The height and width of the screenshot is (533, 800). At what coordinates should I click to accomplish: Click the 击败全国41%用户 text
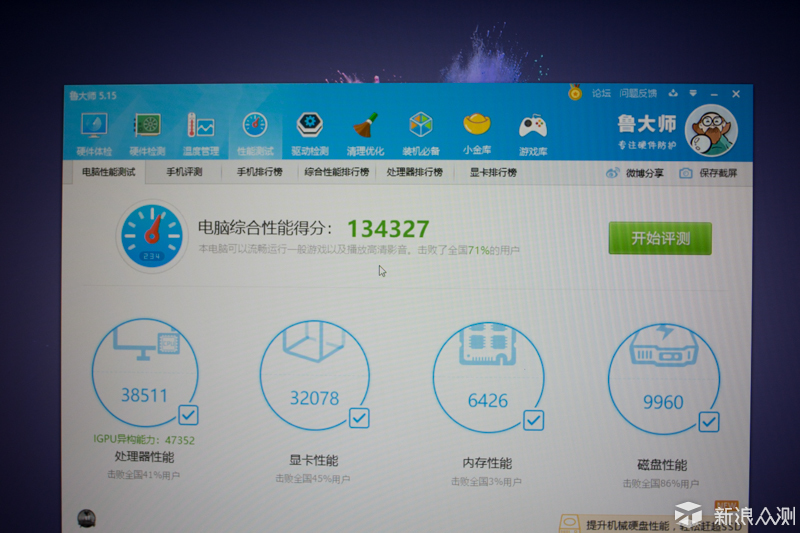pyautogui.click(x=143, y=475)
